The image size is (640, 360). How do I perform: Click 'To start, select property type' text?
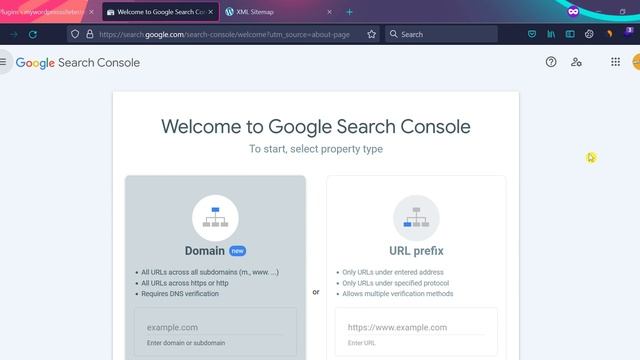[316, 149]
